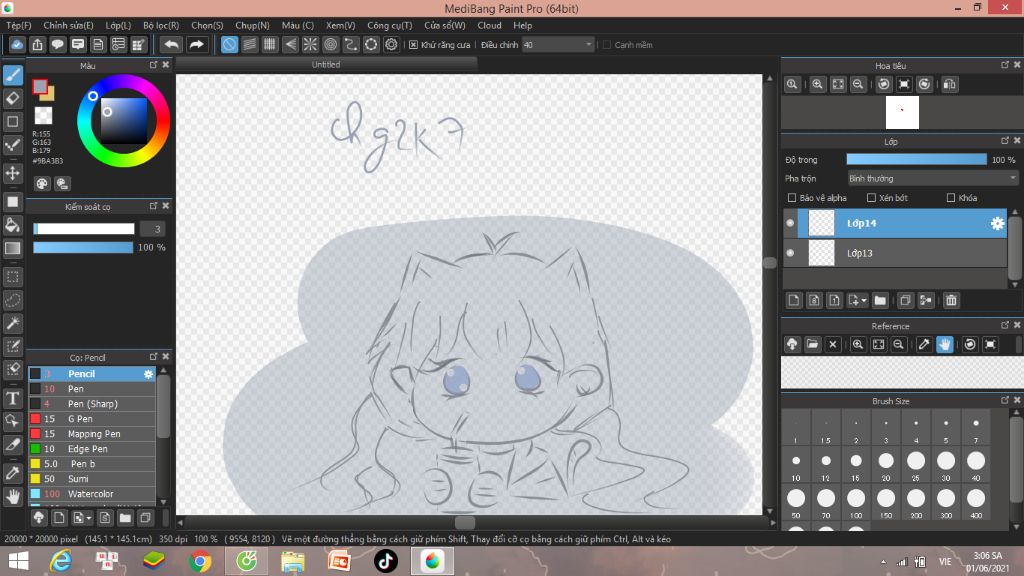Open Pencil brush settings gear
The height and width of the screenshot is (576, 1024).
[x=148, y=374]
